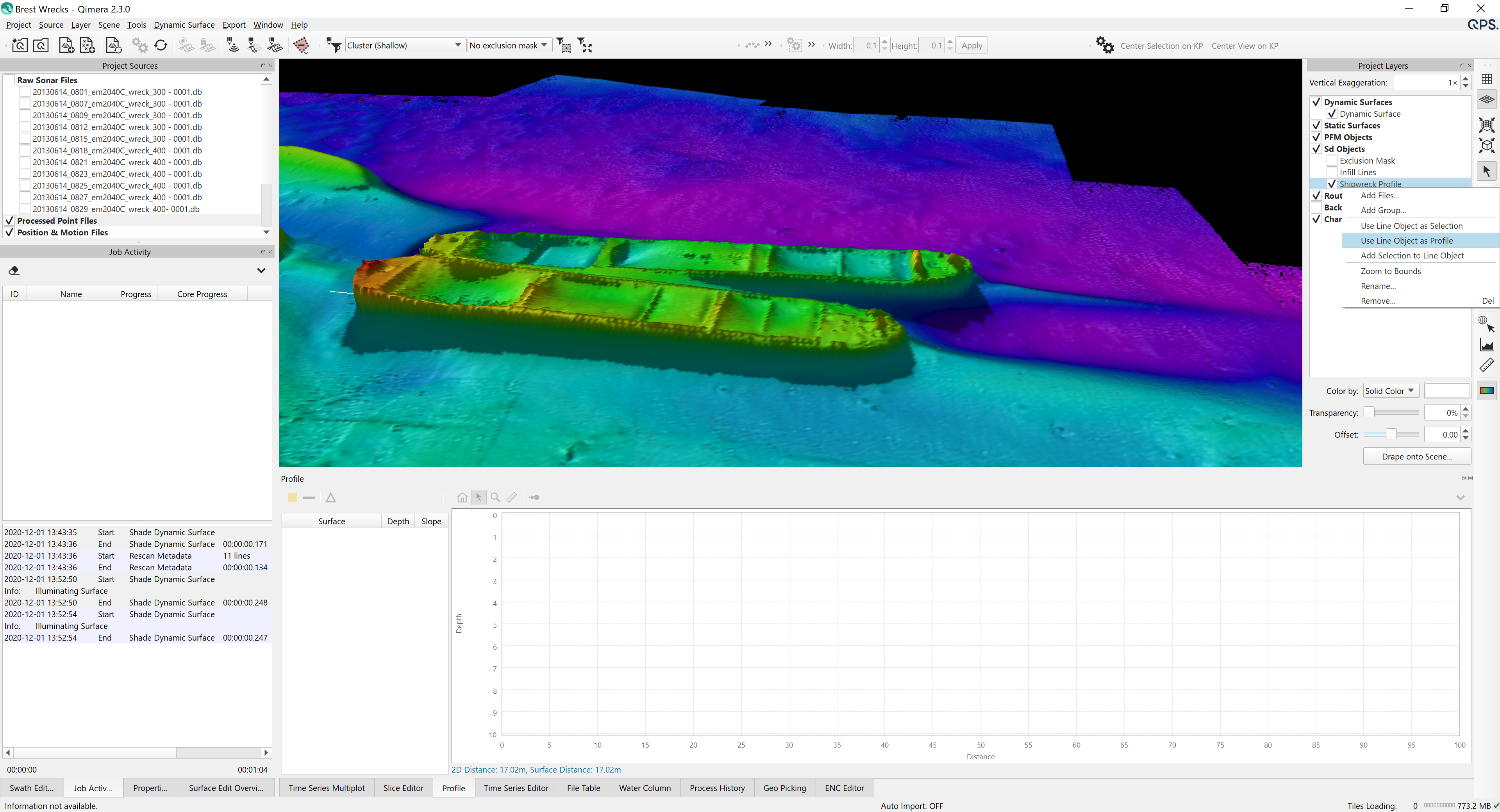
Task: Select the measure ruler tool in right toolbar
Action: coord(1486,365)
